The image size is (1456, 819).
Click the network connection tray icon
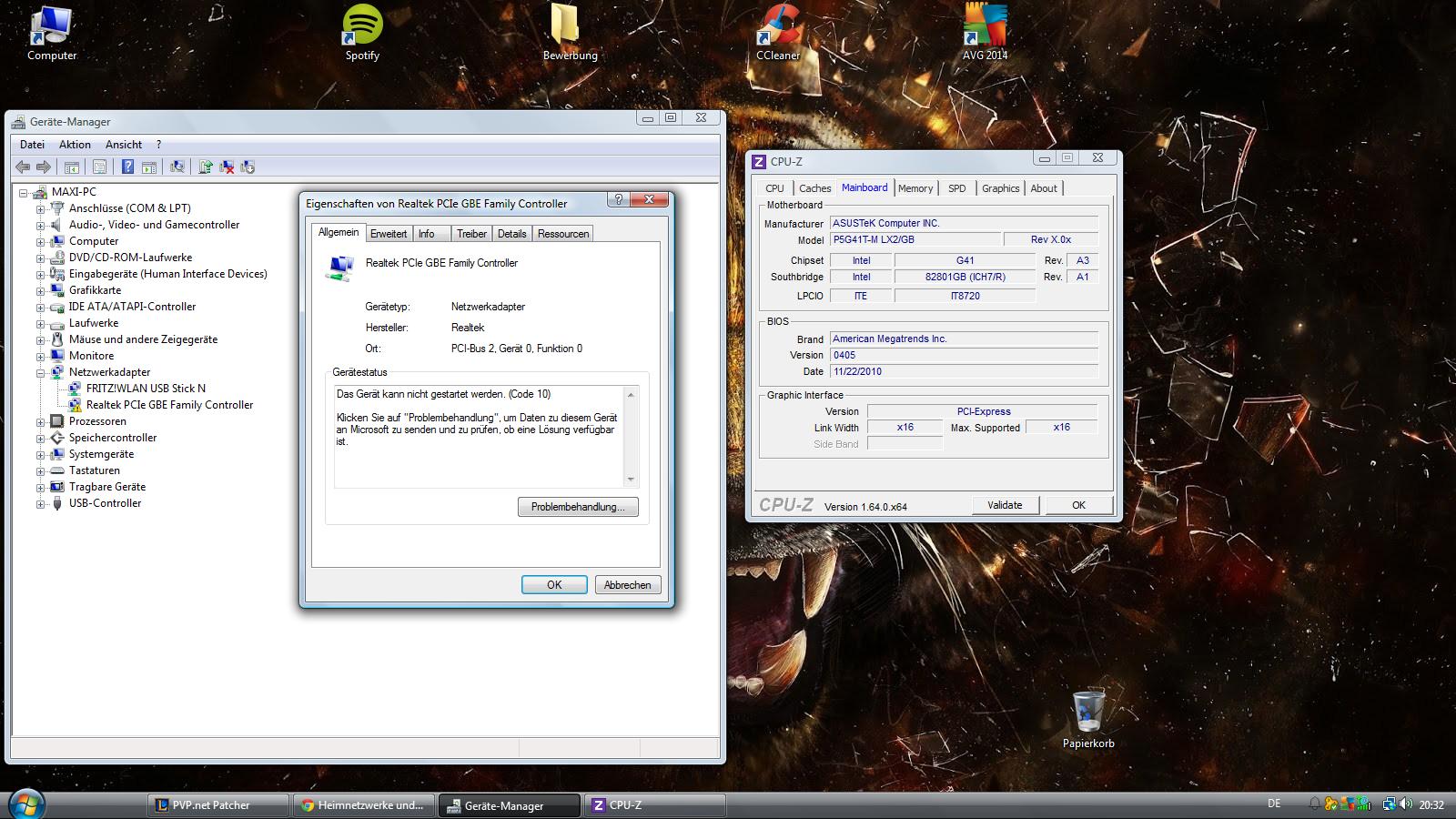click(x=1389, y=804)
